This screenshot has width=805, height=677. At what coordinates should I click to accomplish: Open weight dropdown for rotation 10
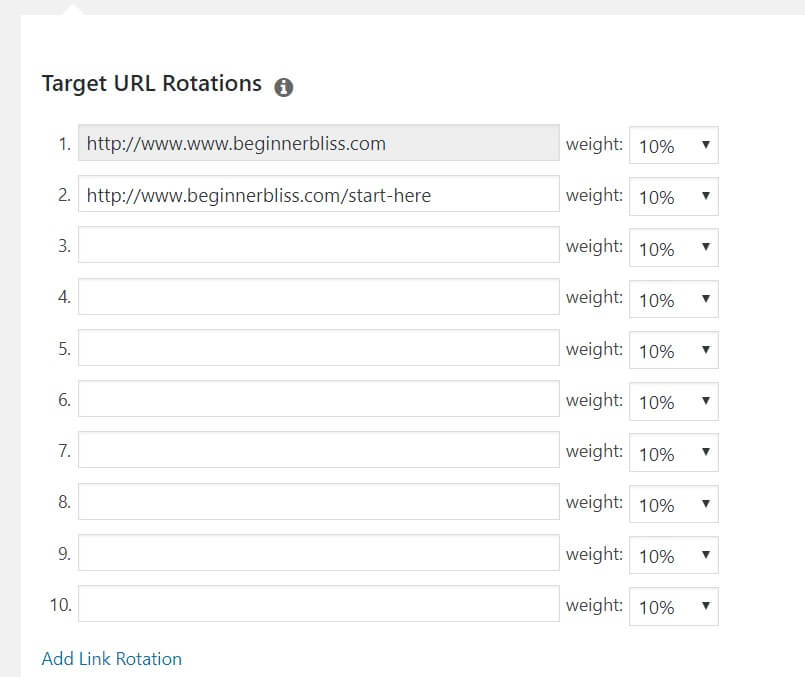point(673,606)
